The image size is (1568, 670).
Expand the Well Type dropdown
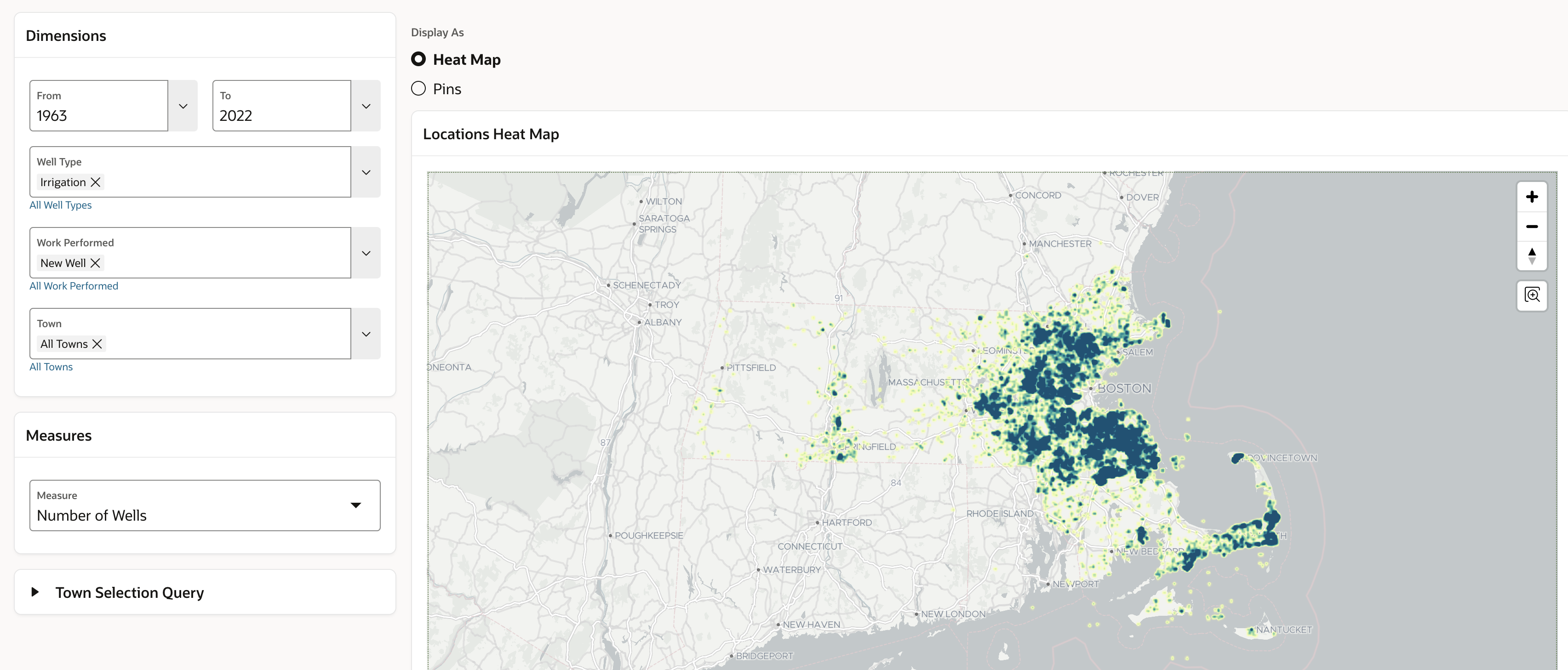coord(366,172)
